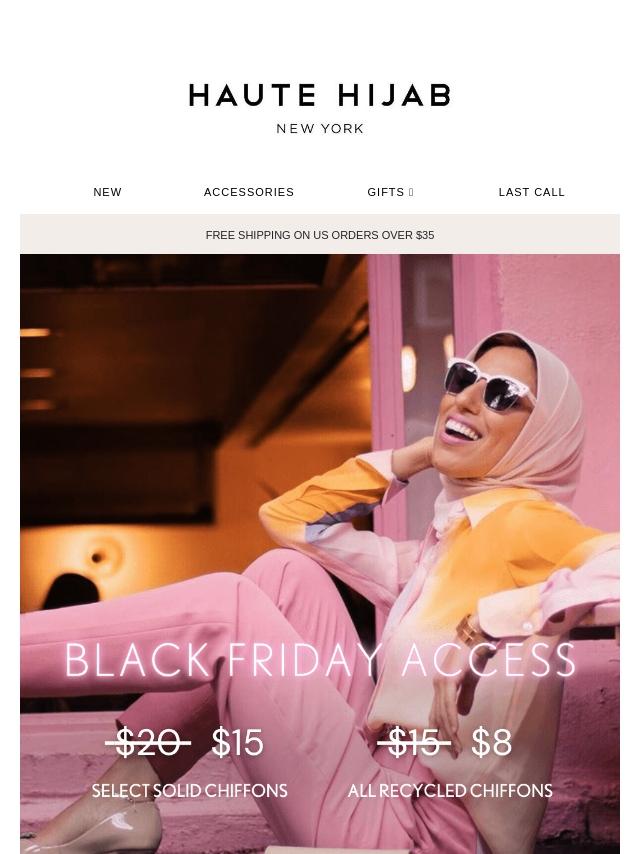Click the Black Friday Access headline
The image size is (640, 854).
click(320, 660)
